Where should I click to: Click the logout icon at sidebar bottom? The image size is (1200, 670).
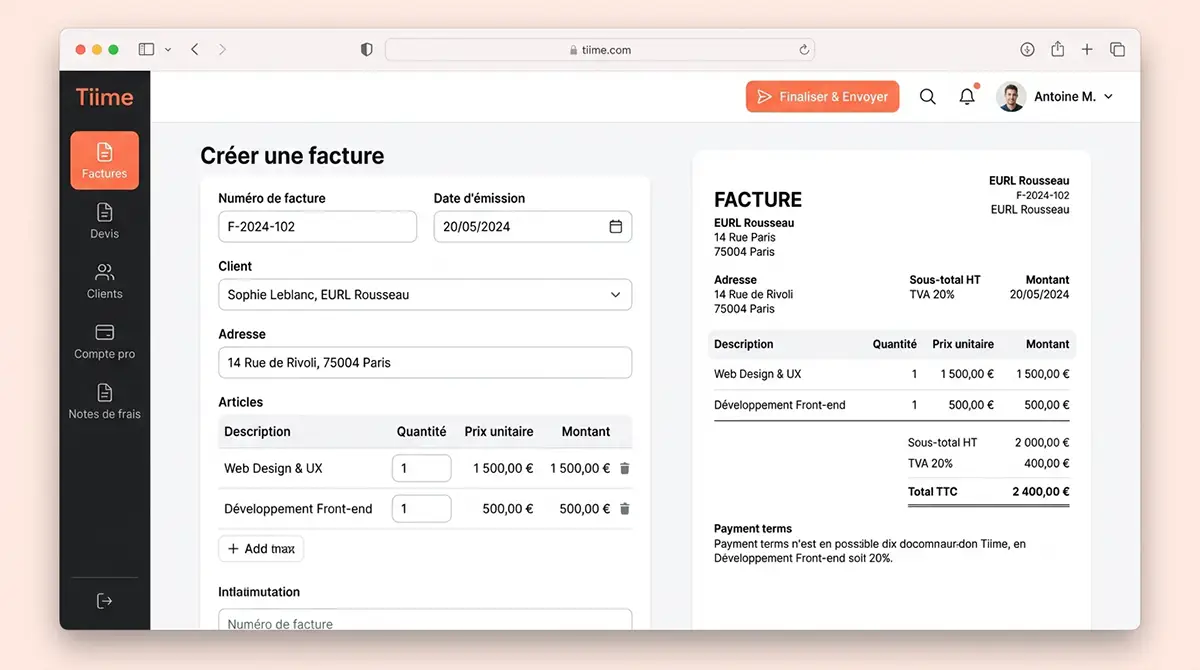tap(104, 601)
